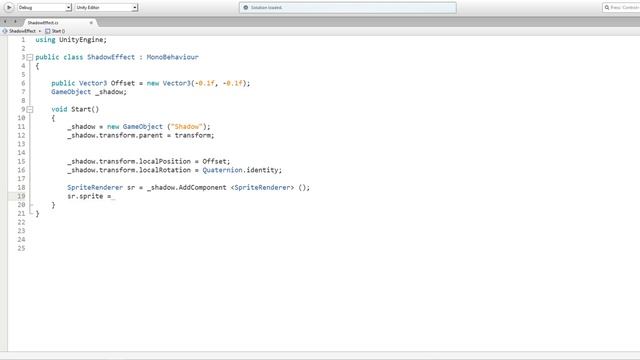Open the Start() member breadcrumb
Image resolution: width=640 pixels, height=360 pixels.
click(58, 31)
